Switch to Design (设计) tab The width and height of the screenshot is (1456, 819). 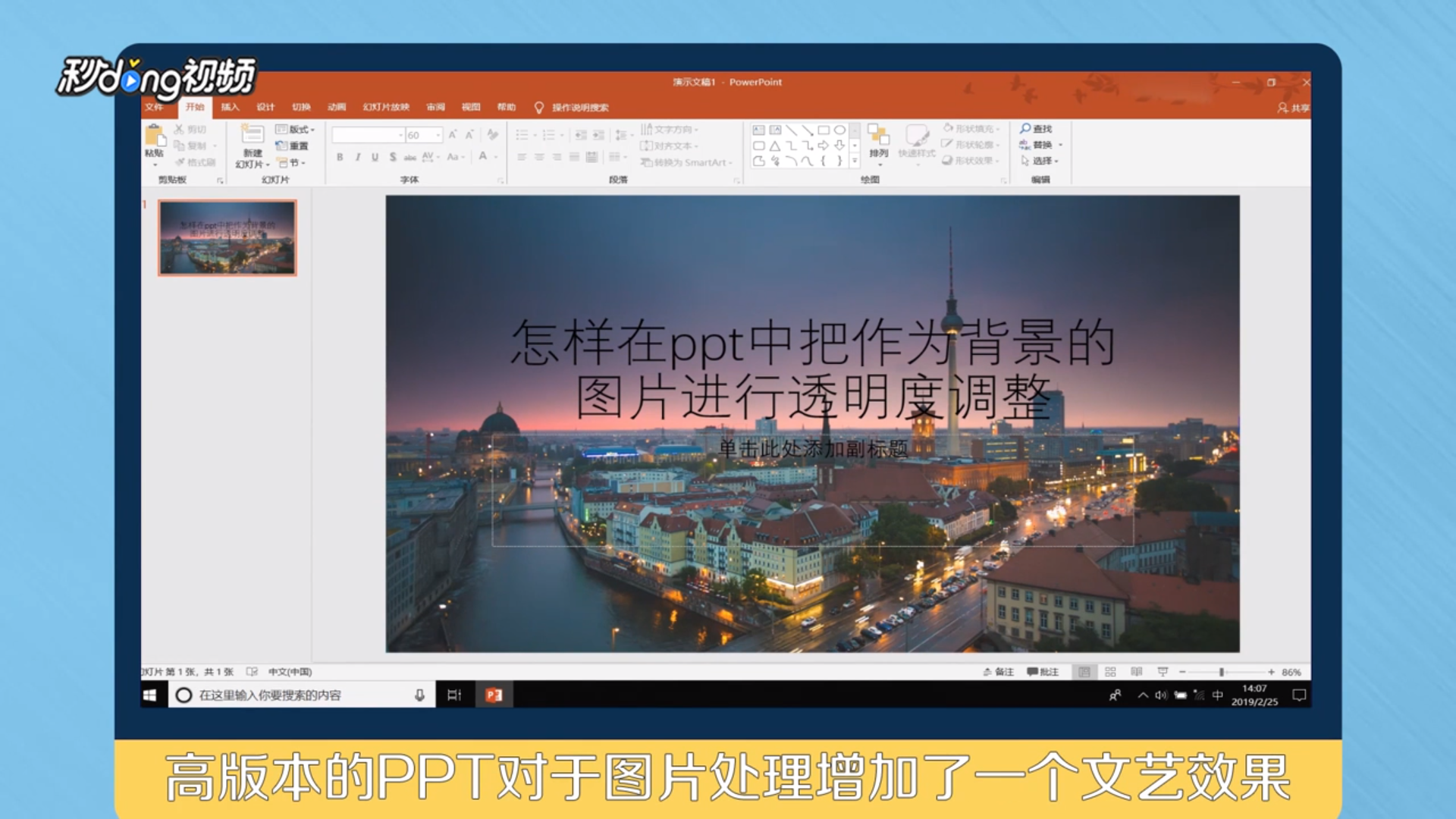point(265,107)
